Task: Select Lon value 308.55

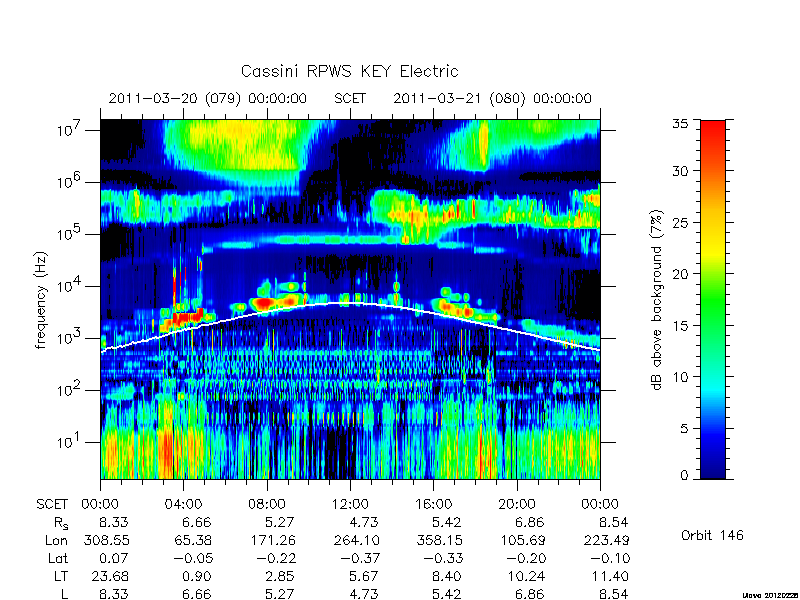Action: [108, 540]
